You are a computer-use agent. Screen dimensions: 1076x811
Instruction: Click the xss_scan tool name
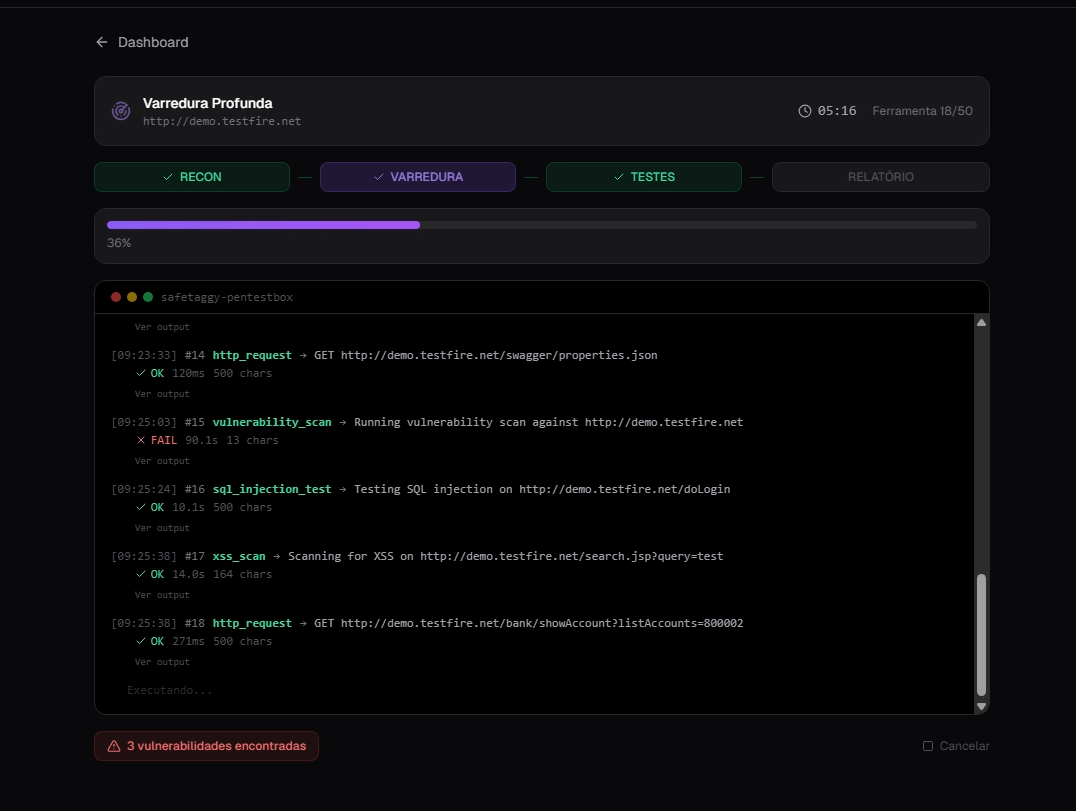pyautogui.click(x=239, y=556)
